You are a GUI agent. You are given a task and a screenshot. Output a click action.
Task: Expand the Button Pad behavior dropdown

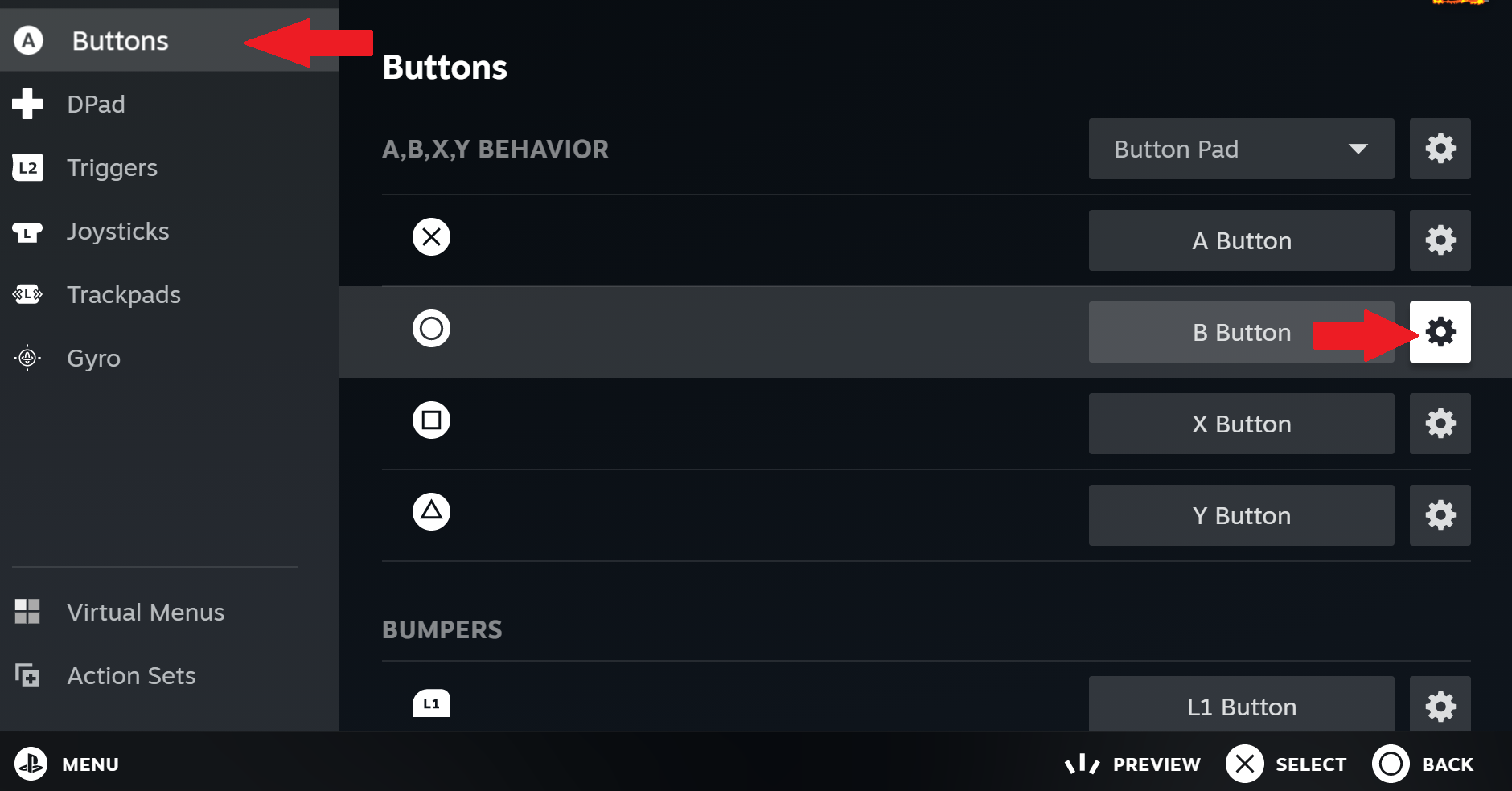click(x=1241, y=149)
